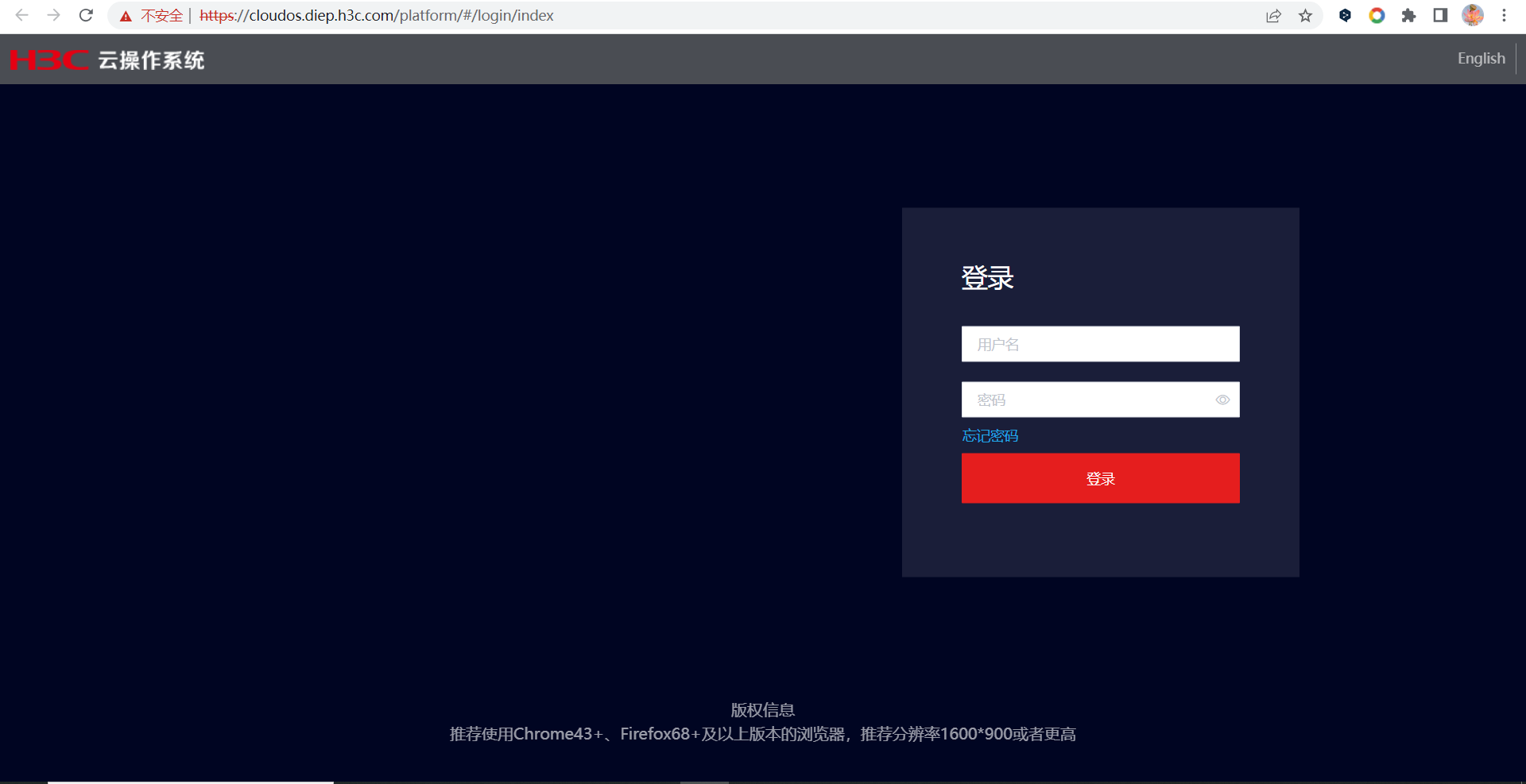Click the cloudos.diep.h3c.com address bar URL
This screenshot has height=784, width=1526.
pyautogui.click(x=377, y=15)
